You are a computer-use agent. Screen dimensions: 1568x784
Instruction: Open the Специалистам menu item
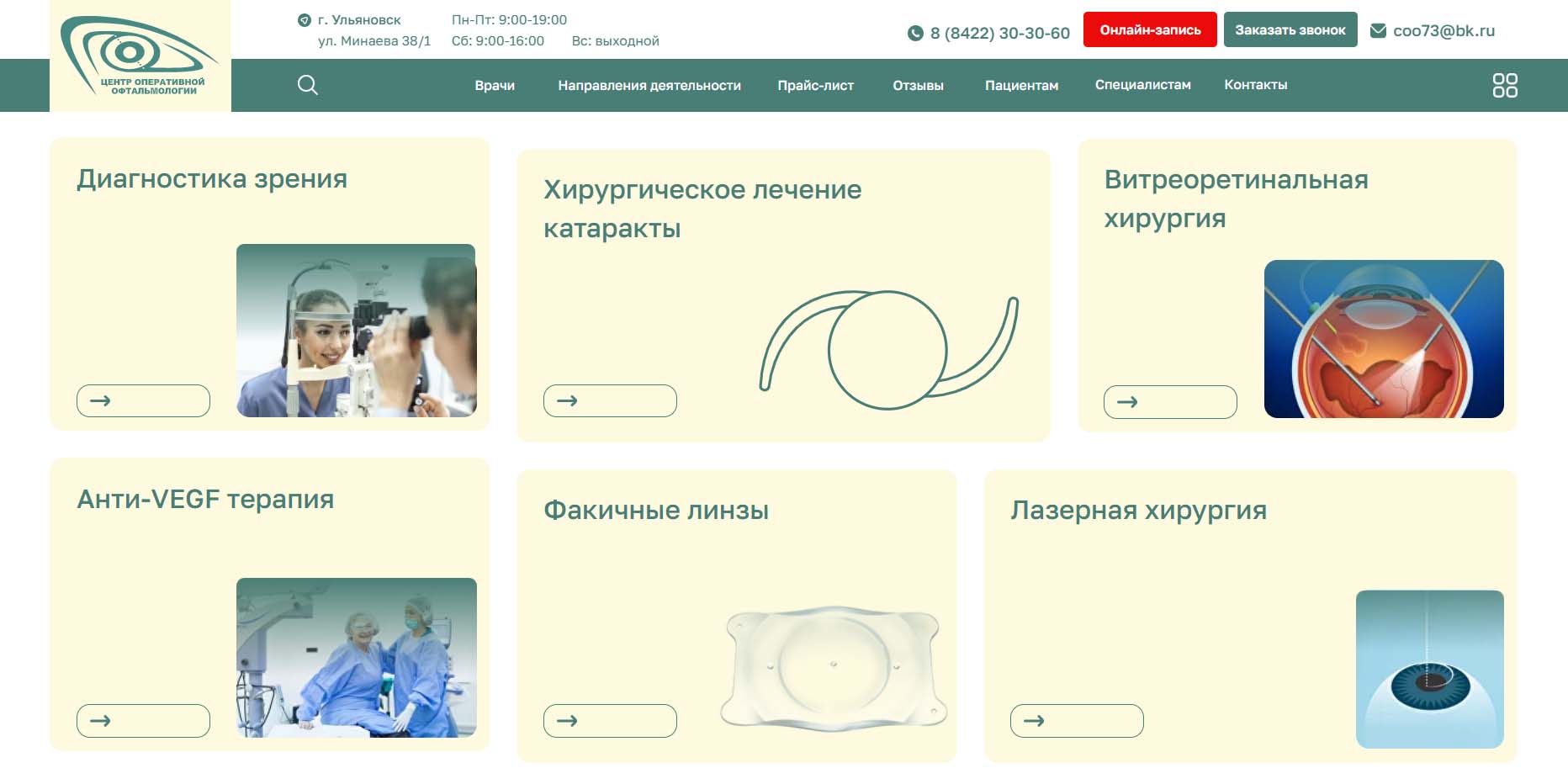point(1143,85)
